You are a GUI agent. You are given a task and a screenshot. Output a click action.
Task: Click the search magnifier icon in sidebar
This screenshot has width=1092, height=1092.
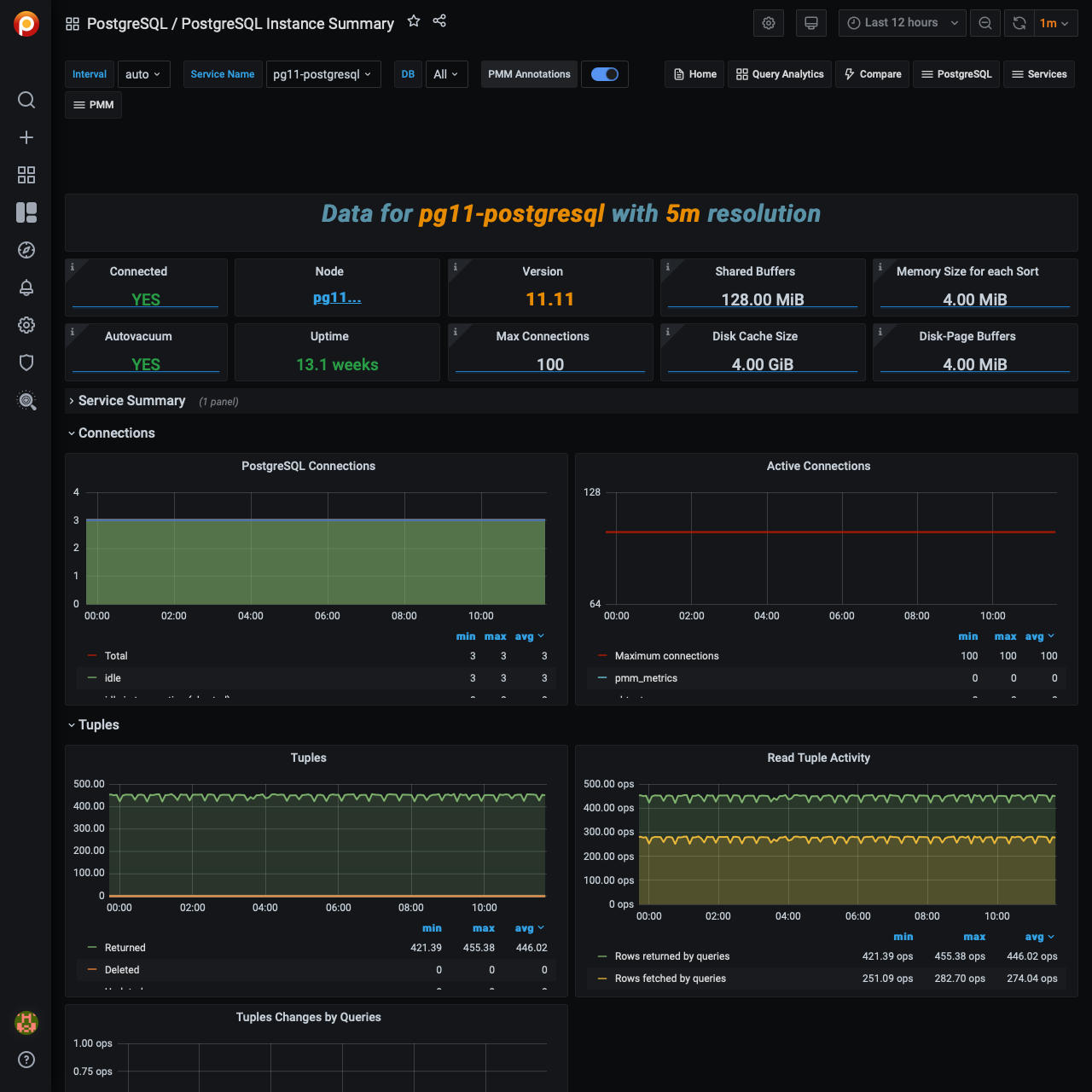[26, 100]
